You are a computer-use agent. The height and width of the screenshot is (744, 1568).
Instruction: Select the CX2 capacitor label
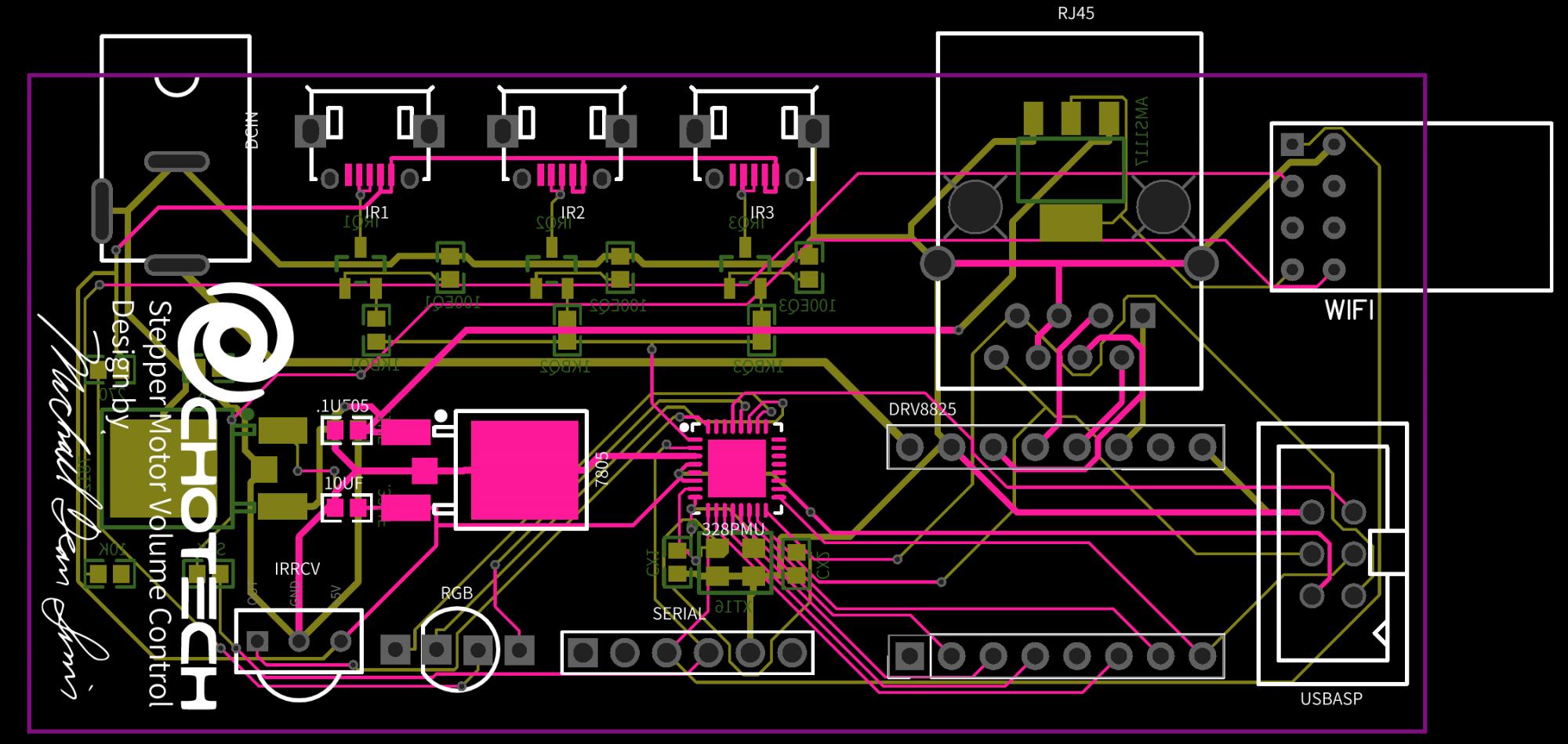click(822, 565)
